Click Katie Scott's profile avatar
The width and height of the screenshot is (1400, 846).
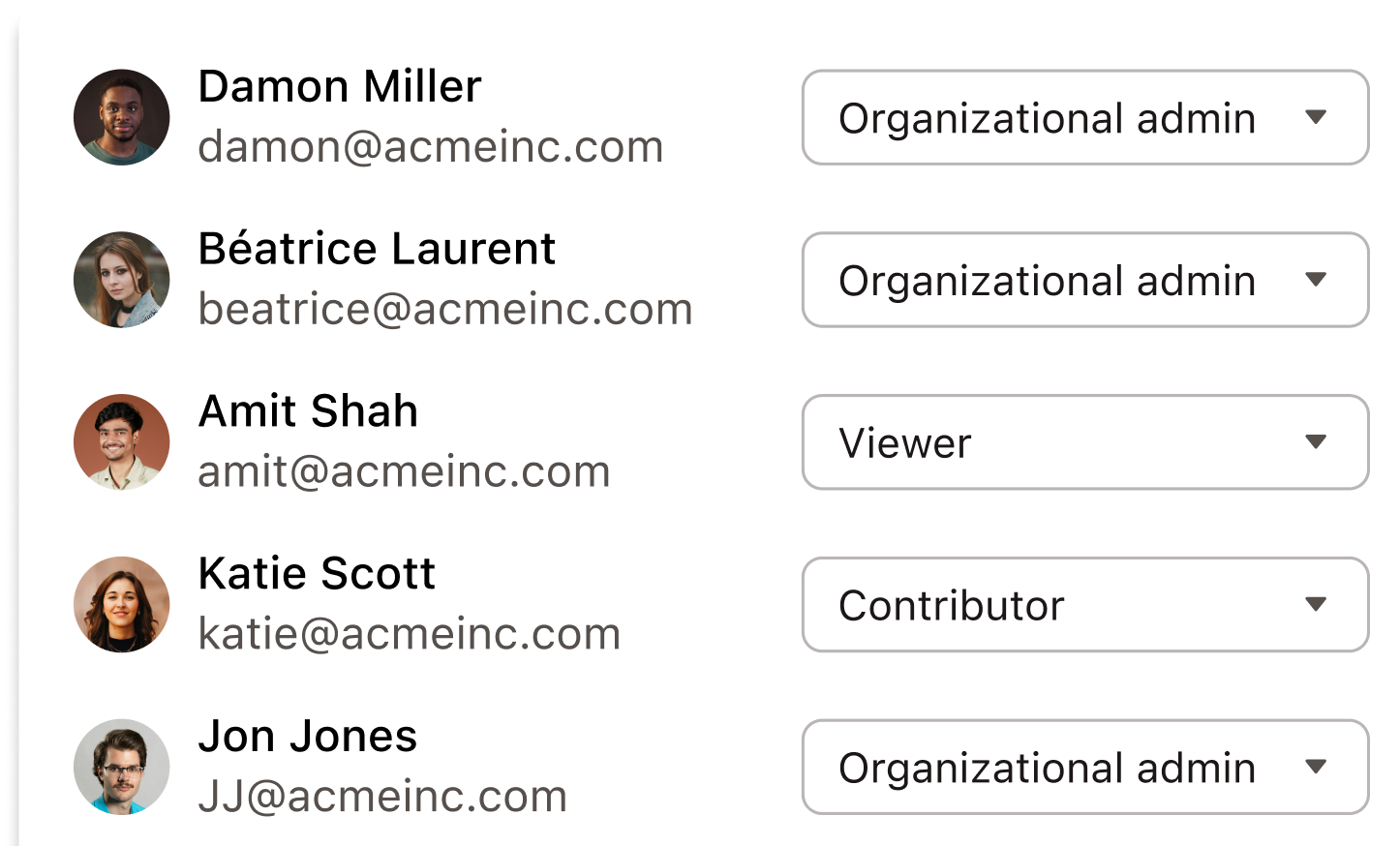pos(122,605)
